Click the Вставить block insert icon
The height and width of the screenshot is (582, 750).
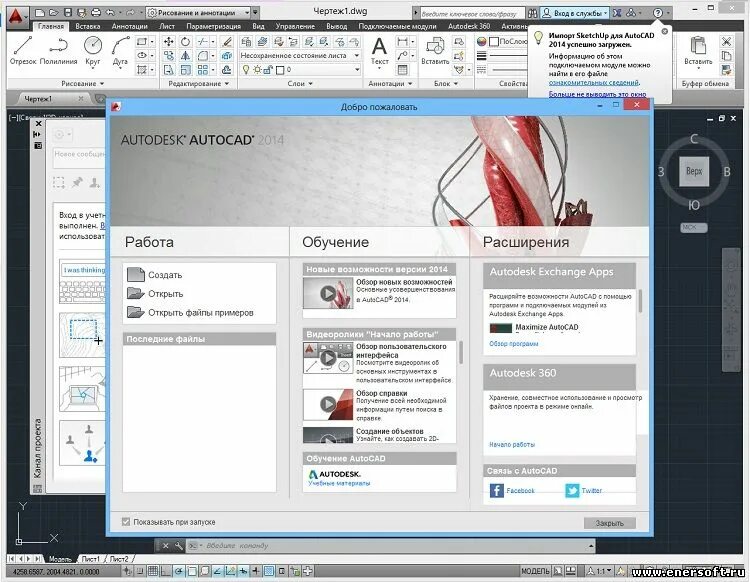[x=435, y=51]
